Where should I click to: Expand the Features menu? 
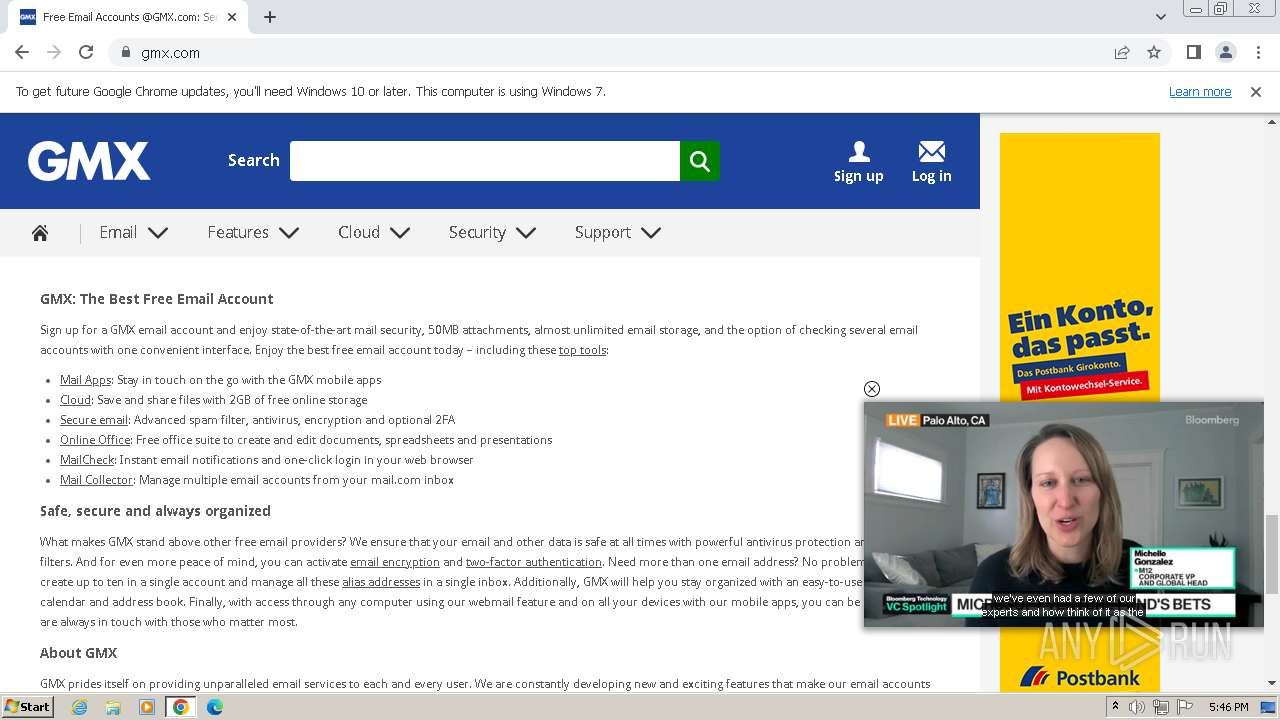253,233
